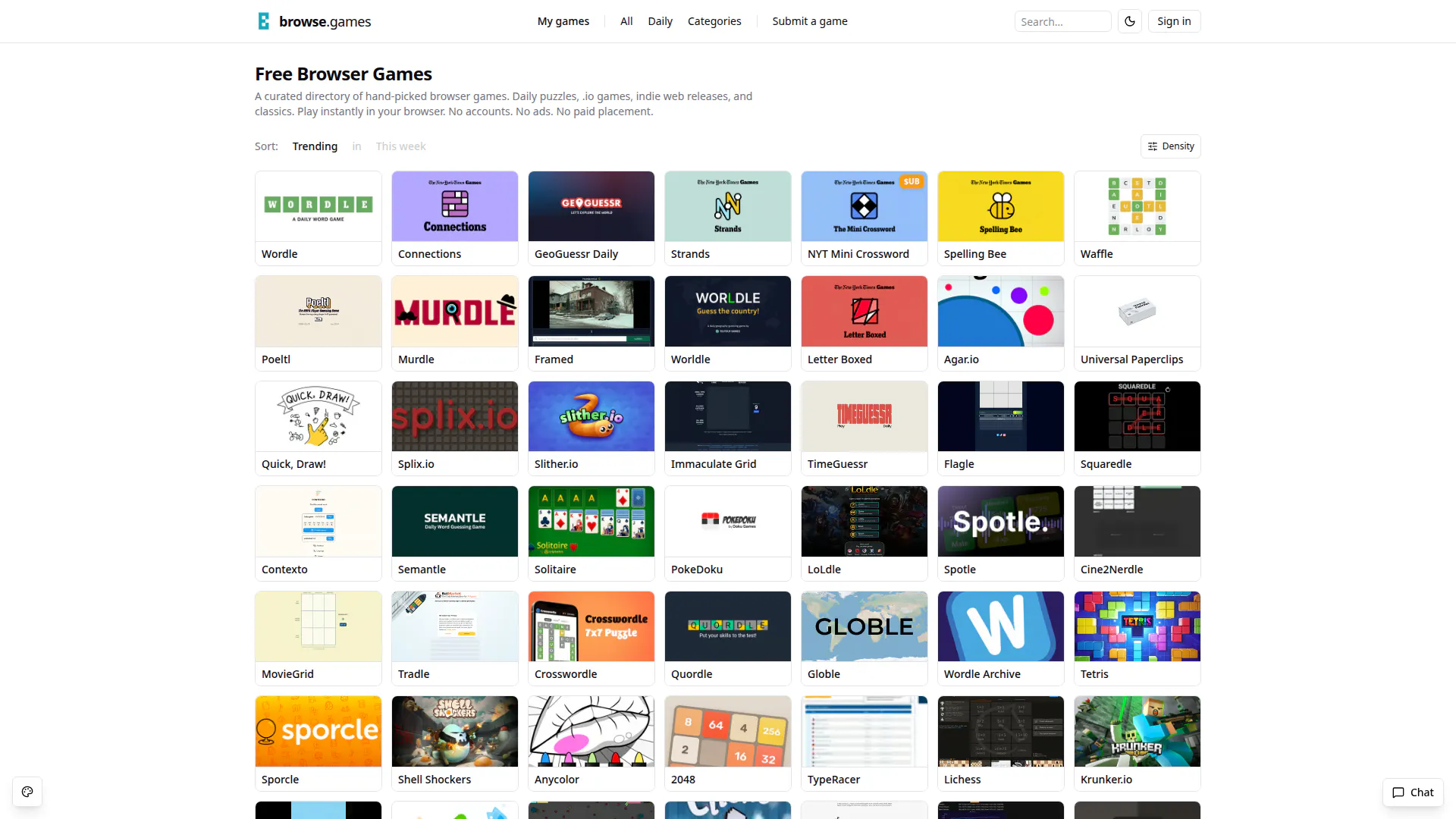Select the All navigation item
Viewport: 1456px width, 819px height.
coord(626,21)
